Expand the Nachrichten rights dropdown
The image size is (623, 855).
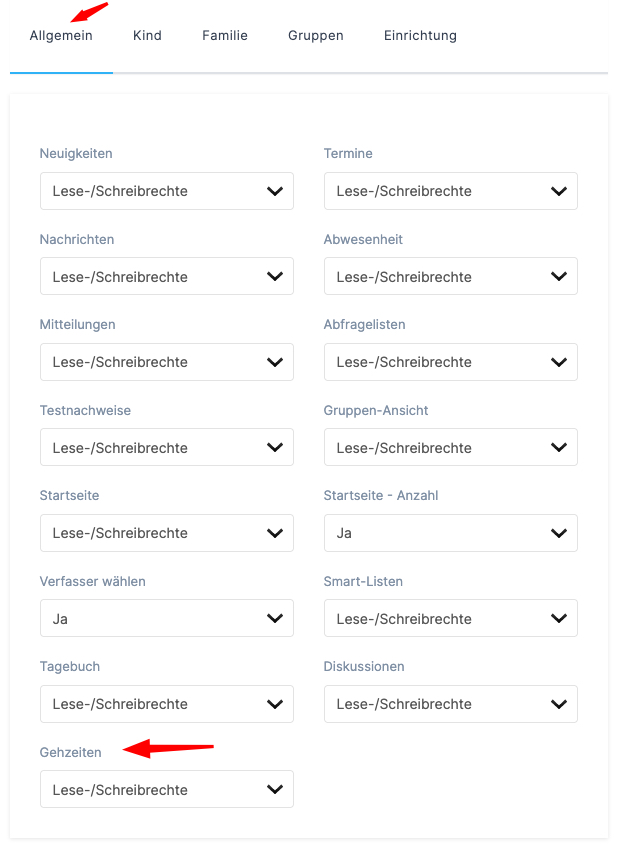coord(167,277)
